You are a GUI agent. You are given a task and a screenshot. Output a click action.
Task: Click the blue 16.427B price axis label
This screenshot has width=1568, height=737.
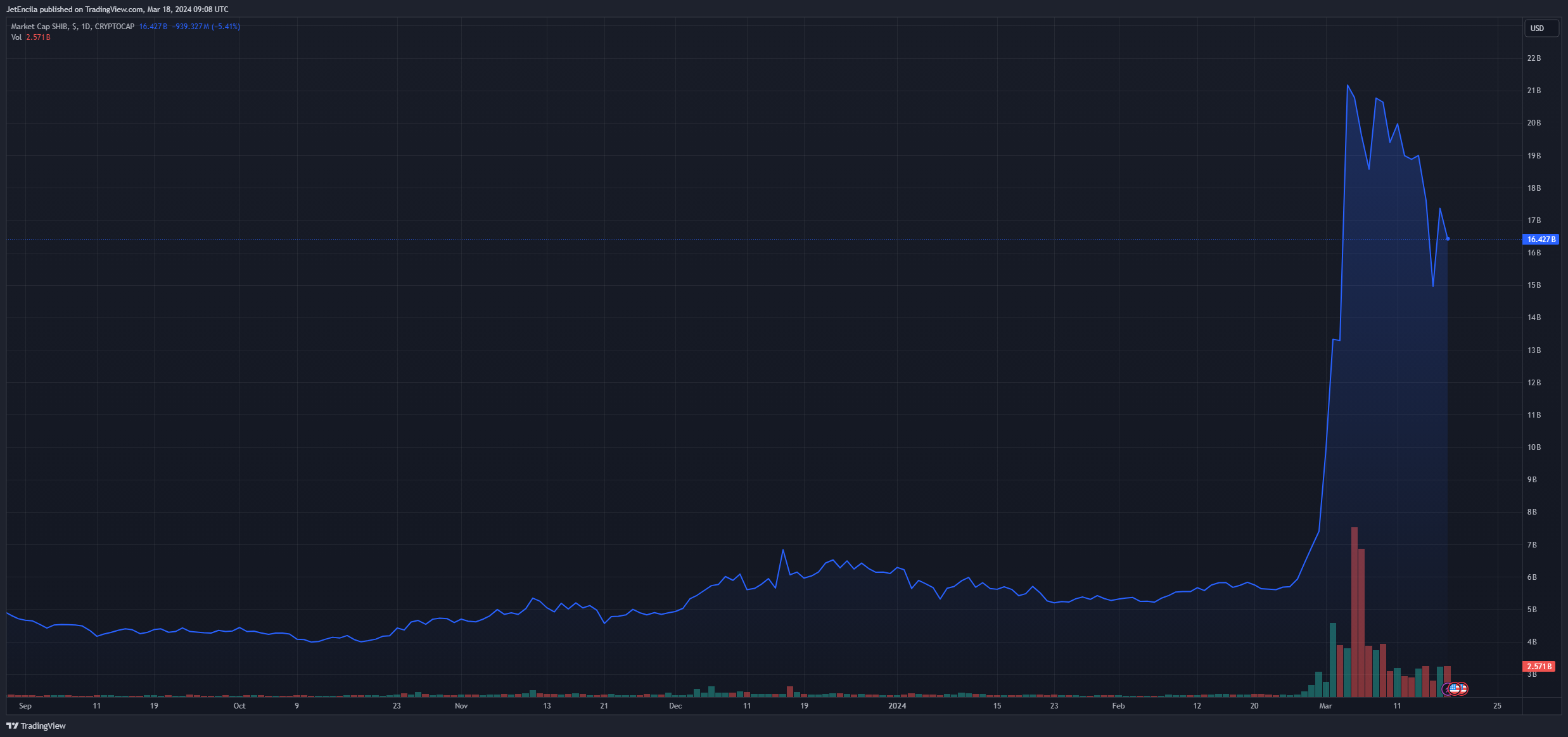point(1540,240)
